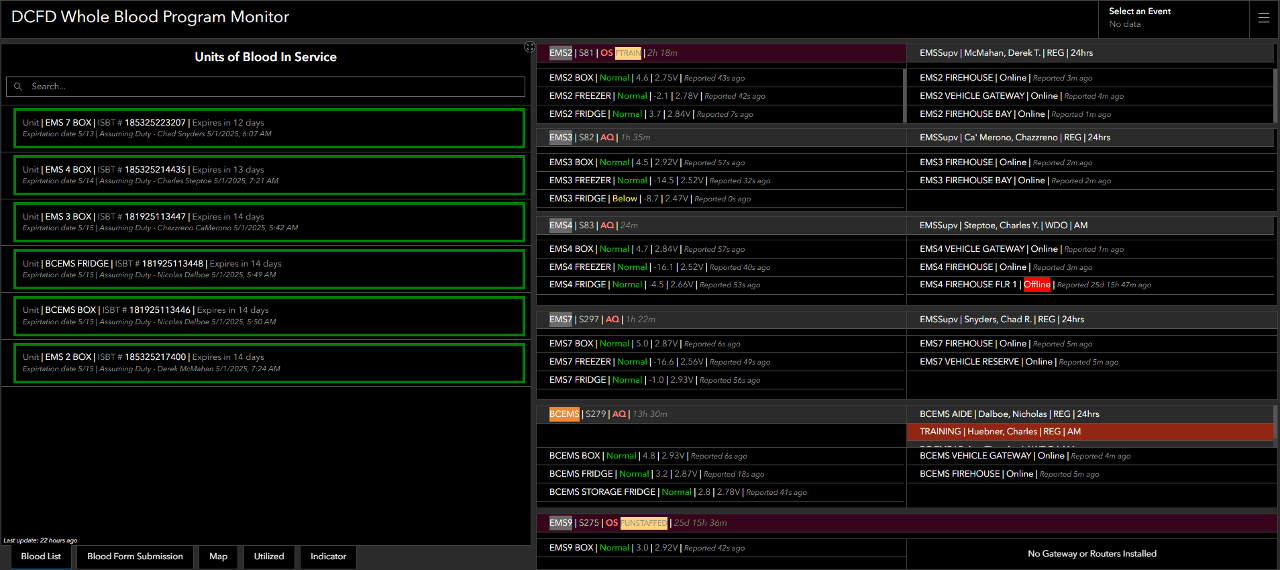Image resolution: width=1280 pixels, height=570 pixels.
Task: Click the BCEMS VEHICLE GATEWAY row
Action: tap(1092, 456)
